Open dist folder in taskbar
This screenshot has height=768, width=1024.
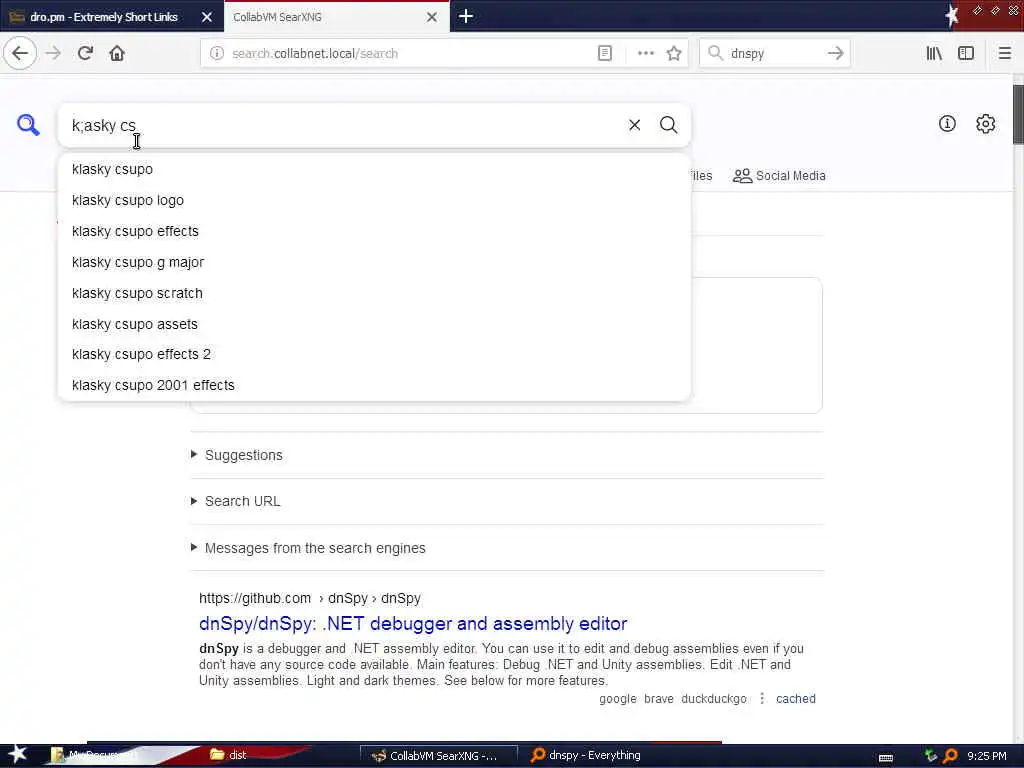(x=229, y=755)
